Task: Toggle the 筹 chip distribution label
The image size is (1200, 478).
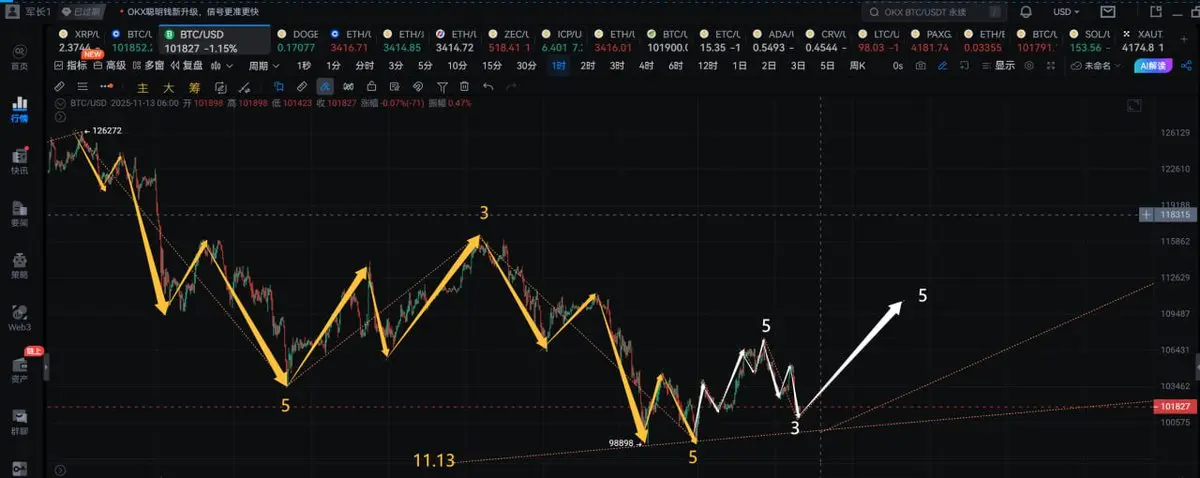Action: (195, 87)
